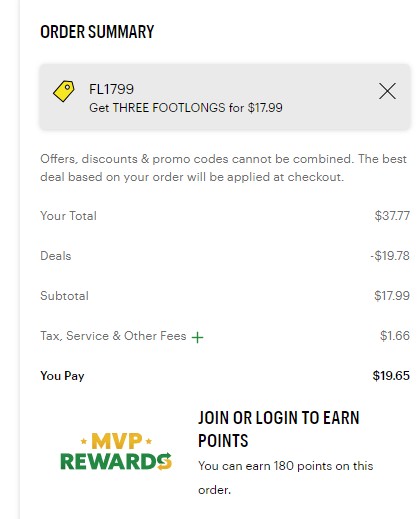Click Join or Login to Earn Points

tap(279, 429)
